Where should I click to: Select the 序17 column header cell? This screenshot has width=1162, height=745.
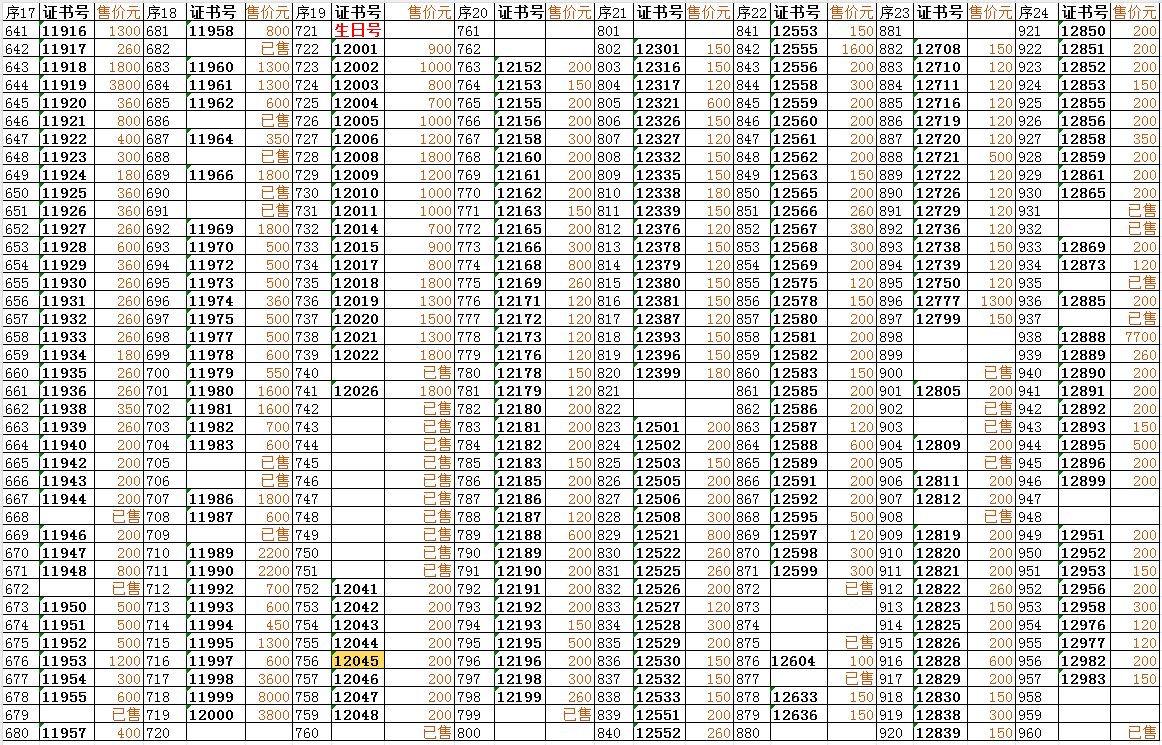click(20, 13)
